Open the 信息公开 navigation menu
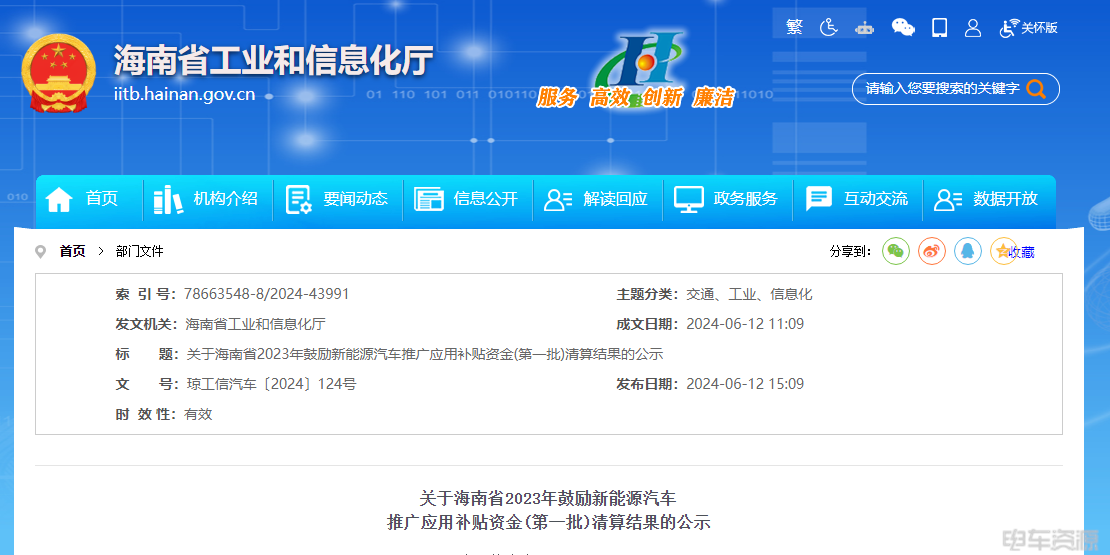Image resolution: width=1110 pixels, height=555 pixels. [x=467, y=199]
